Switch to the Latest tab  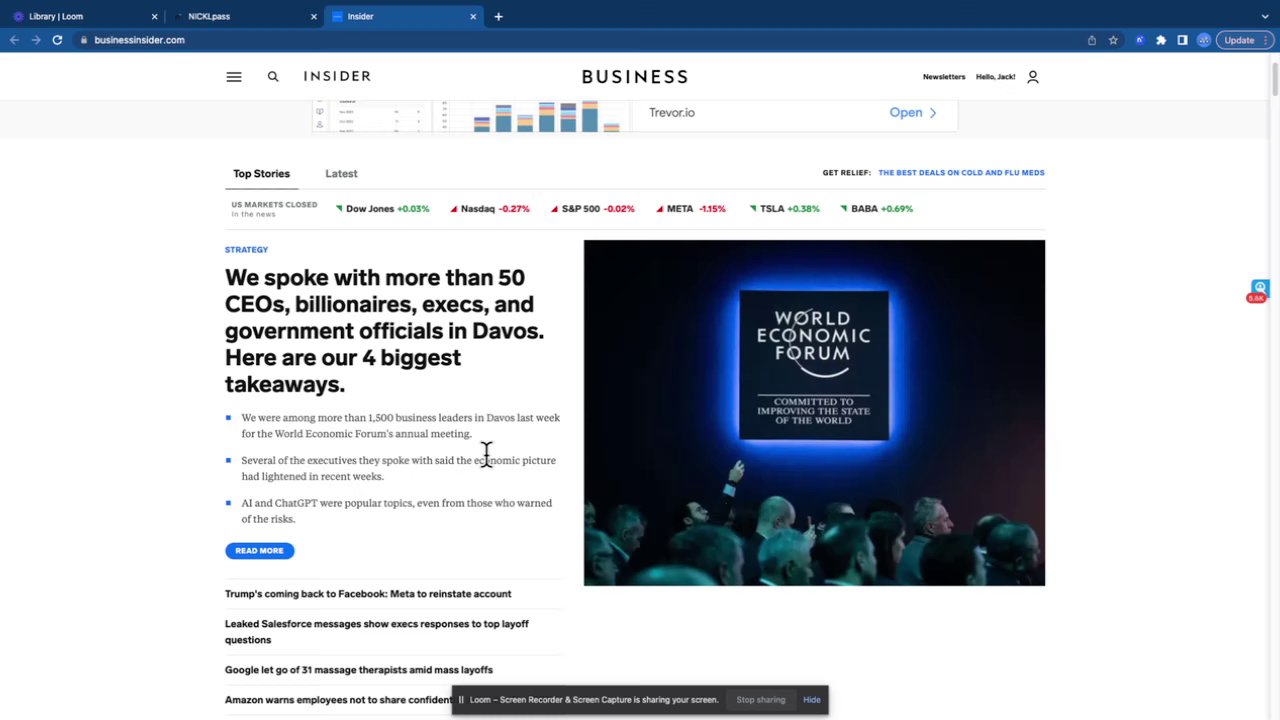341,174
